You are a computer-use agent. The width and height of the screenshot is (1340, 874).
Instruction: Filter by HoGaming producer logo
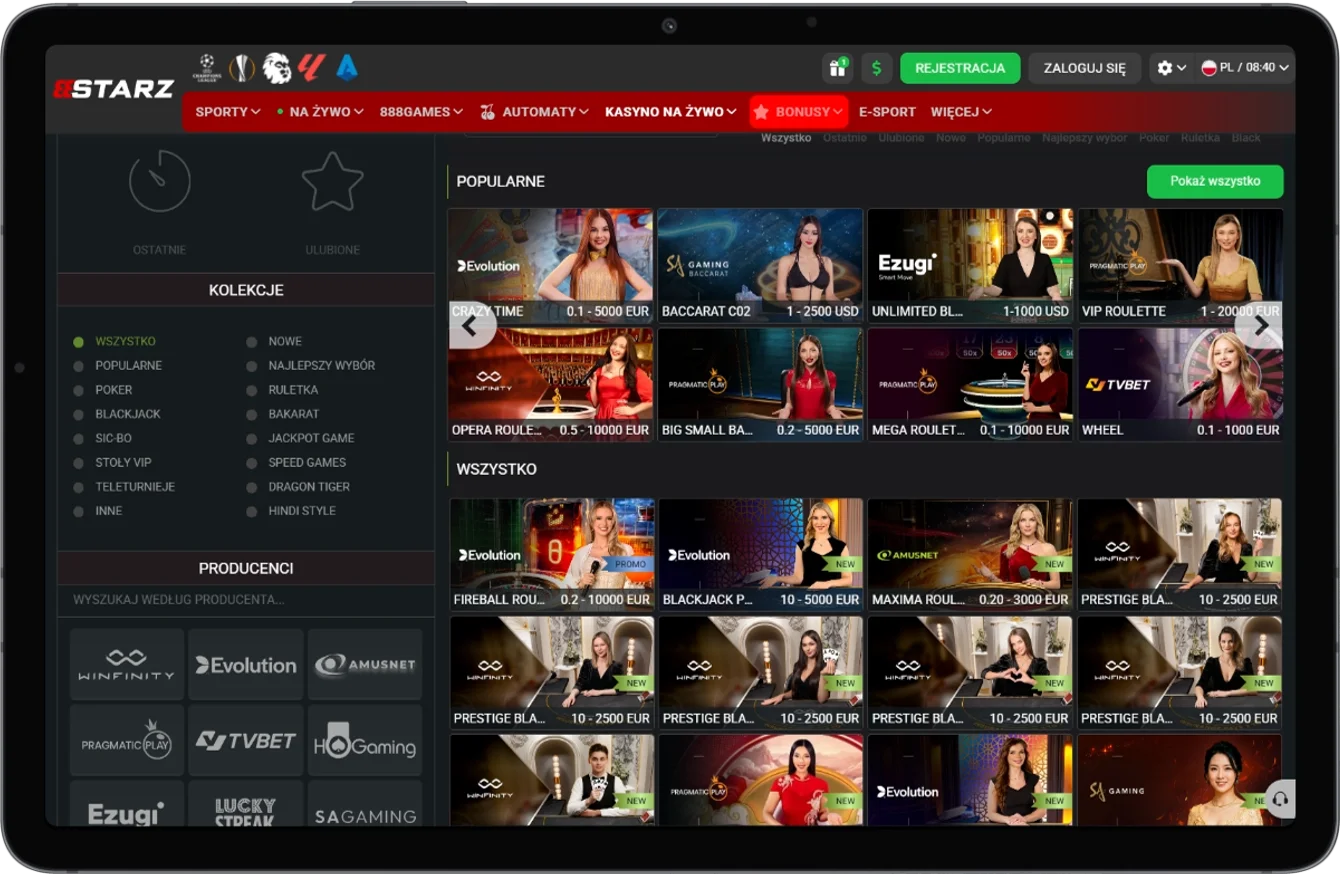click(365, 740)
